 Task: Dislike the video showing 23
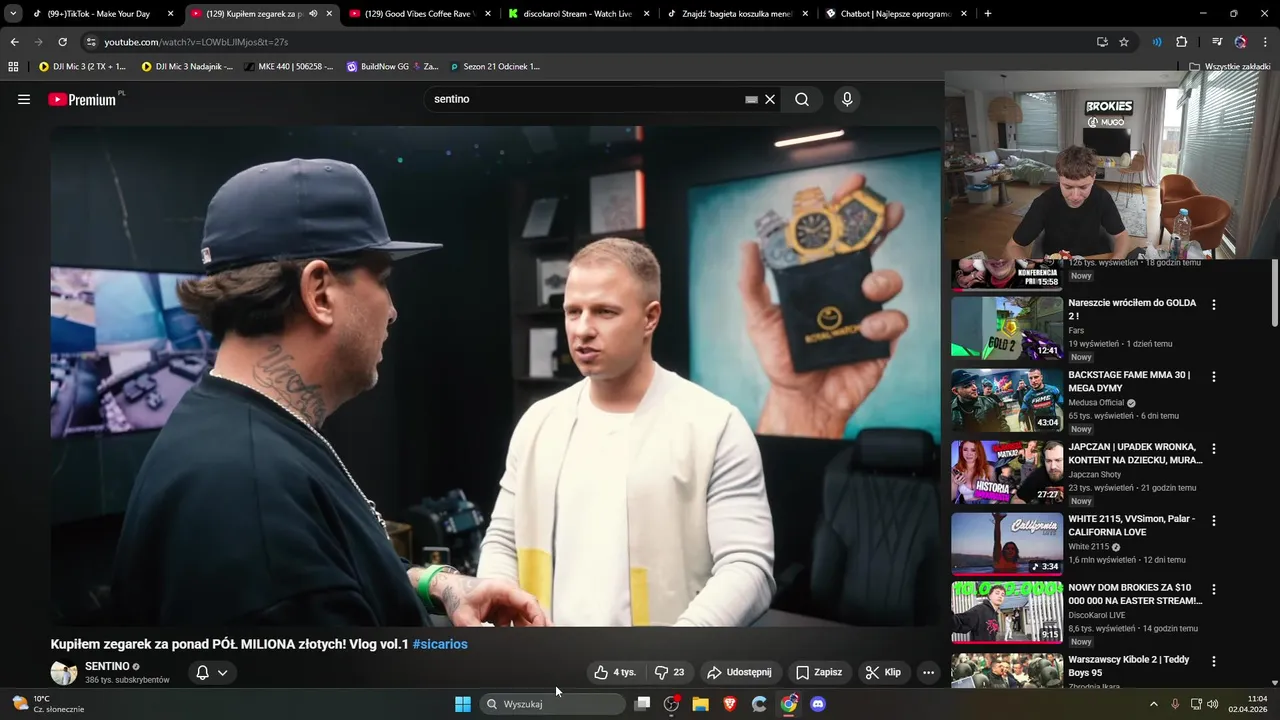point(669,672)
